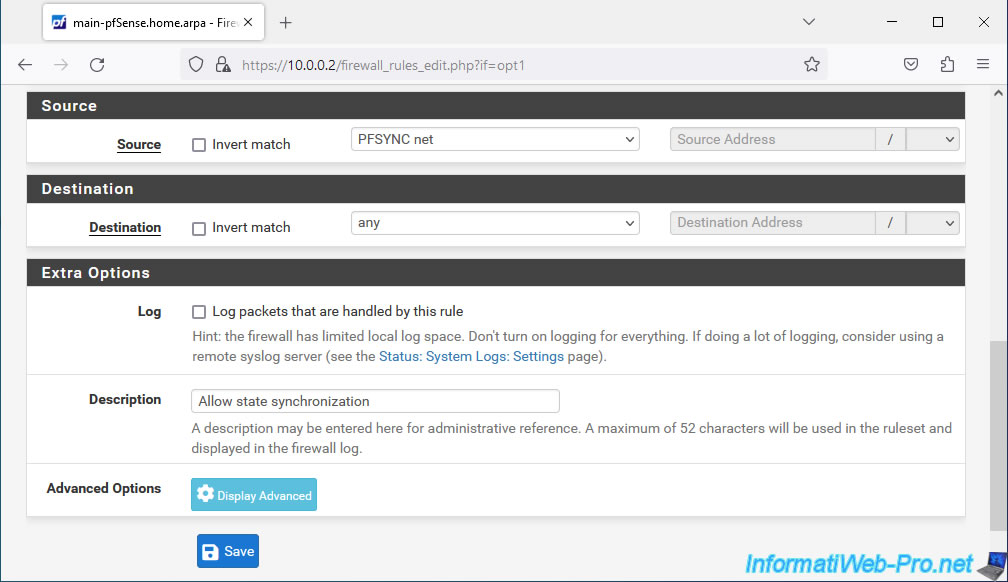1008x582 pixels.
Task: Open the PFSYNC net source dropdown
Action: [495, 140]
